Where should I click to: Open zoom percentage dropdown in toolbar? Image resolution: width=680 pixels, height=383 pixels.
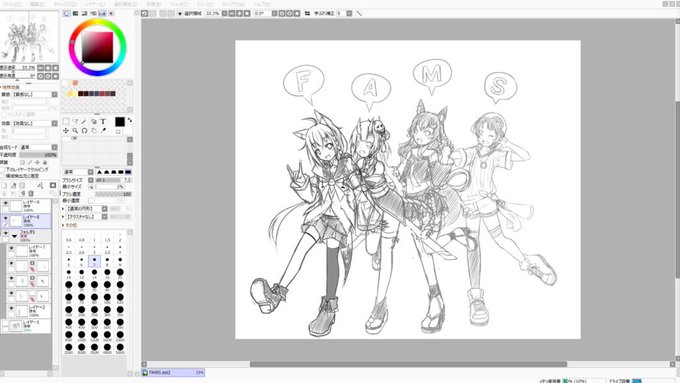coord(224,13)
